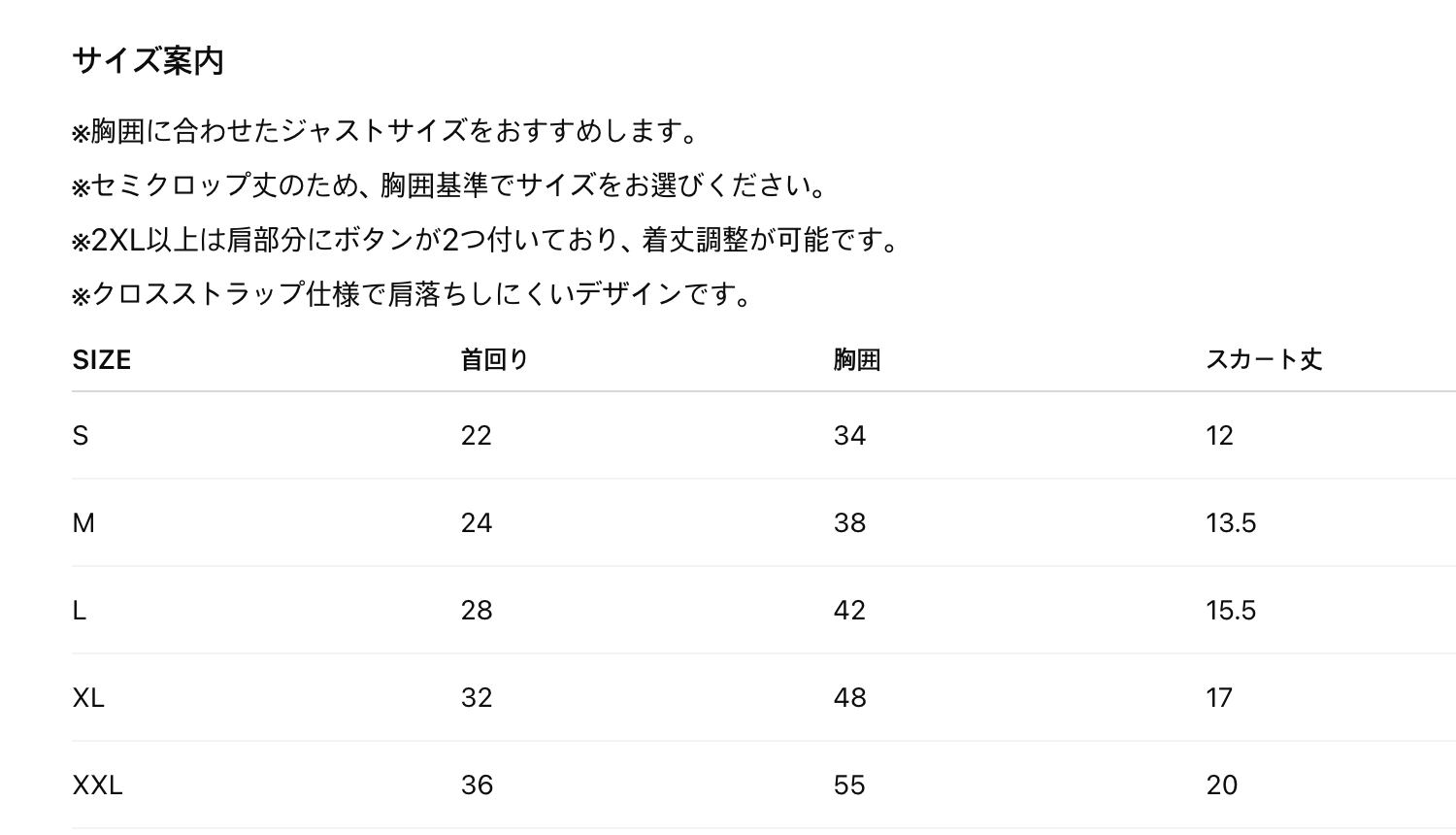Click the 首回り column header
Viewport: 1456px width, 835px height.
(494, 360)
